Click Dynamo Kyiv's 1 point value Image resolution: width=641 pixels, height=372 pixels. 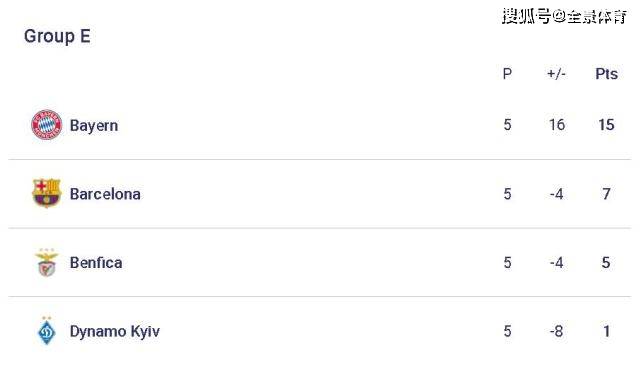[x=607, y=331]
